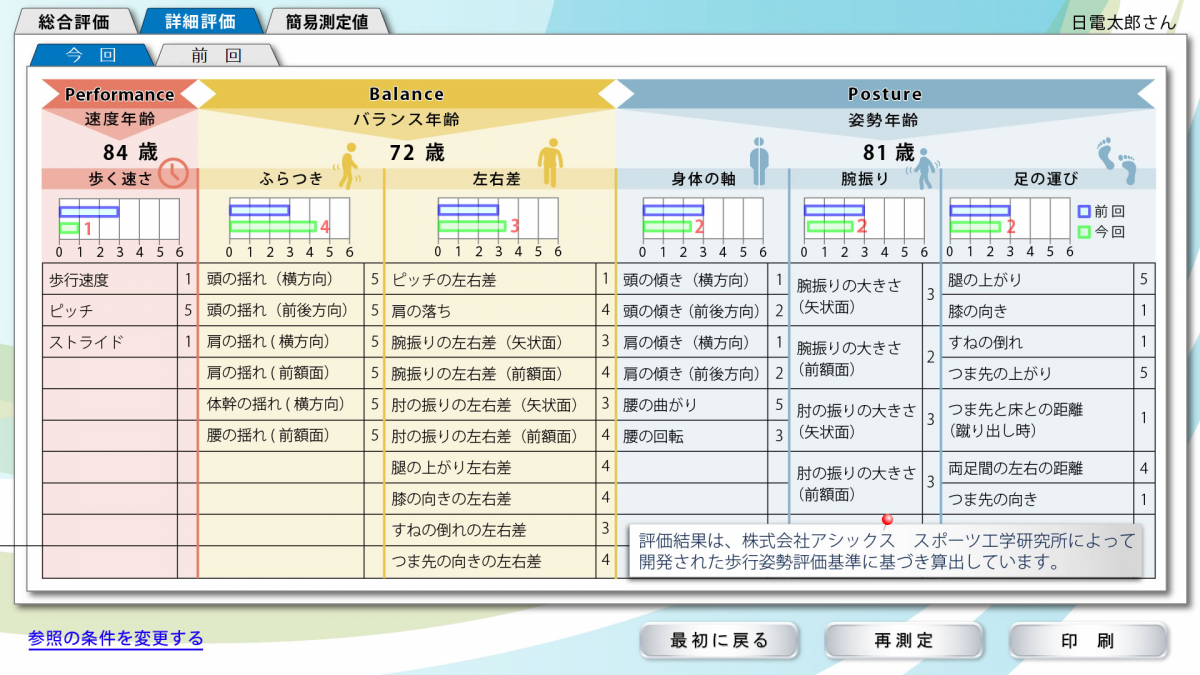Click 肩の傾き（横方向） row
This screenshot has height=675, width=1200.
click(x=702, y=342)
